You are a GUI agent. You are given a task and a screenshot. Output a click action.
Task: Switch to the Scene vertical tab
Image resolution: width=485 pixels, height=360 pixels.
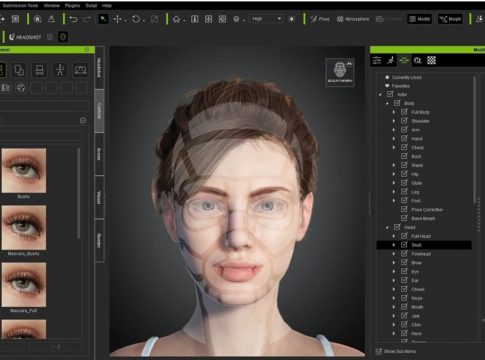[99, 154]
